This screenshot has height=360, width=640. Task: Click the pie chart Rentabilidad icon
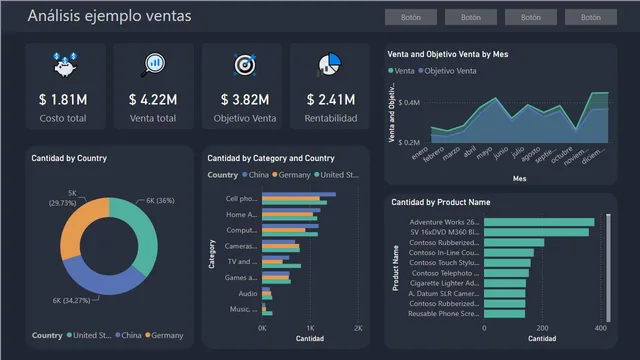pos(329,64)
